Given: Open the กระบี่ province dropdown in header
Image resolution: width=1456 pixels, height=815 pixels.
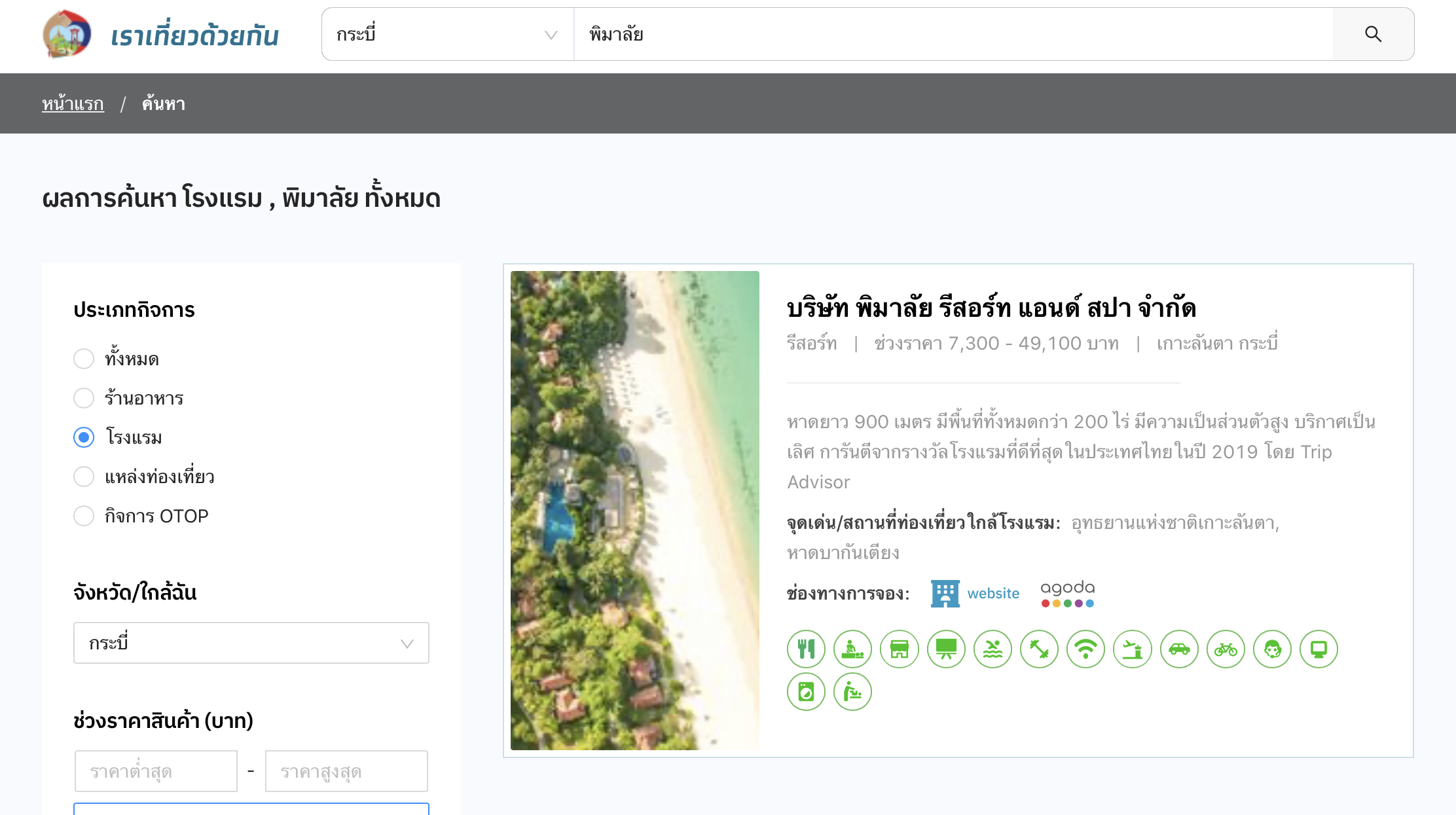Looking at the screenshot, I should (448, 34).
